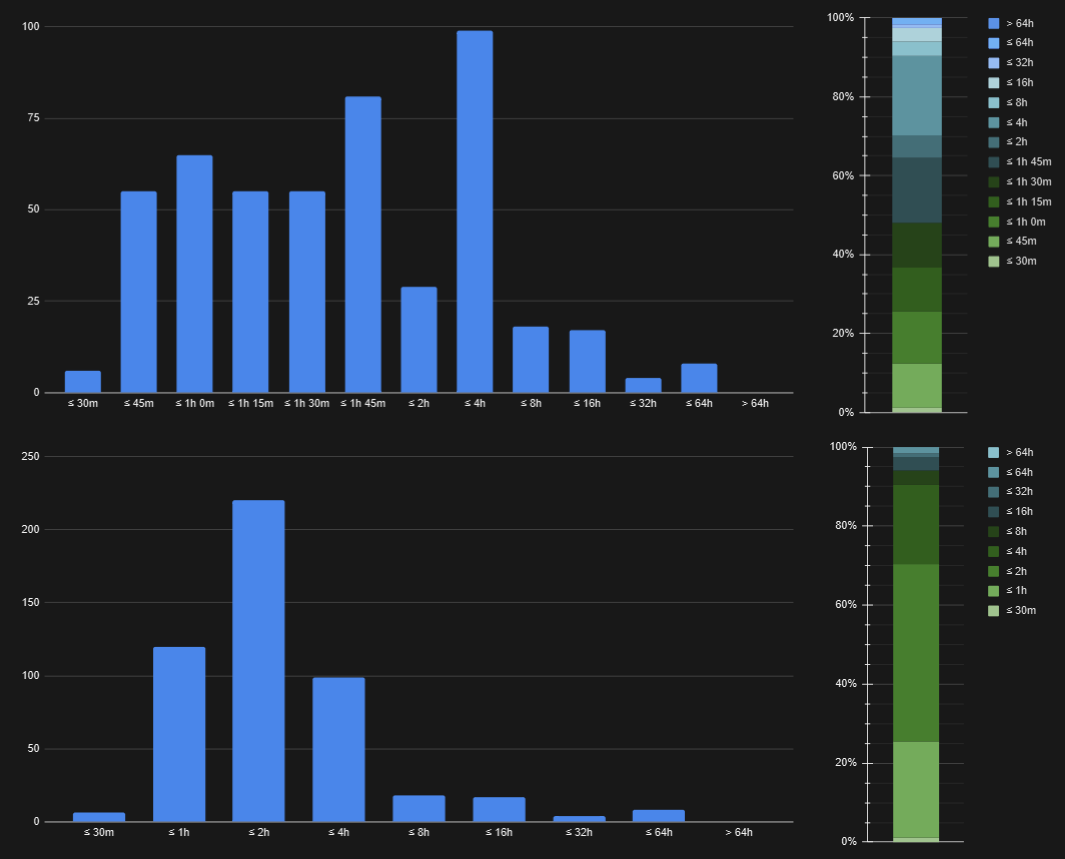Click the ≤ 1h bar in the bottom histogram
Screen dimensions: 1065x859
click(x=179, y=734)
